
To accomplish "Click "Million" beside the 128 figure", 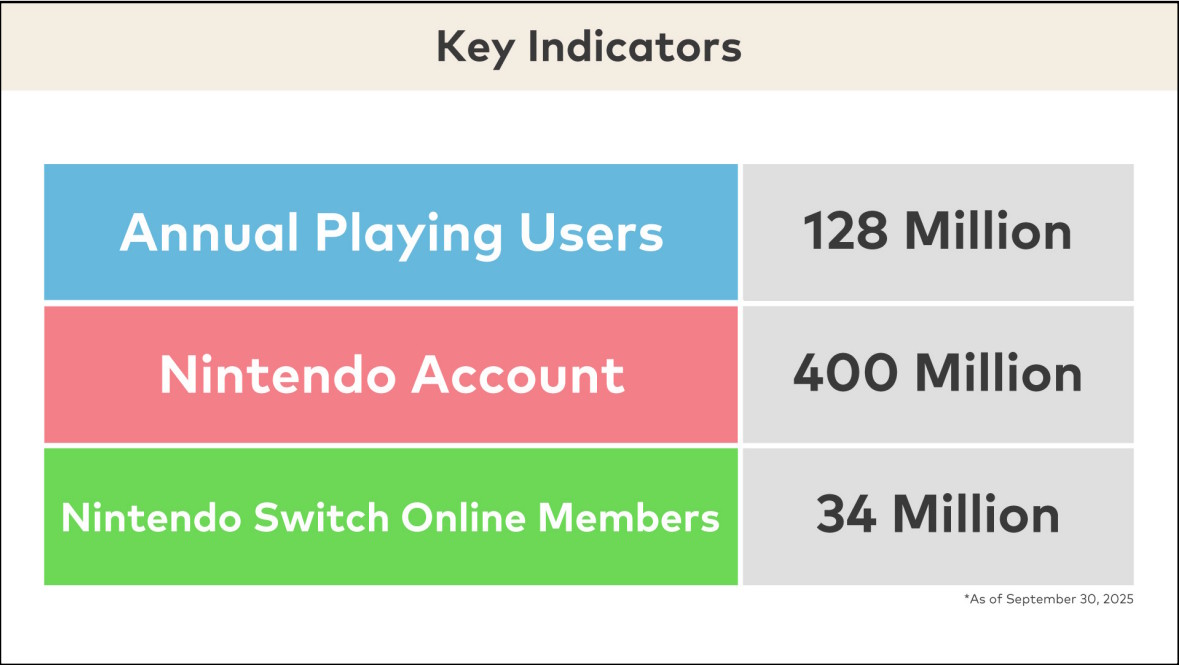I will tap(988, 232).
